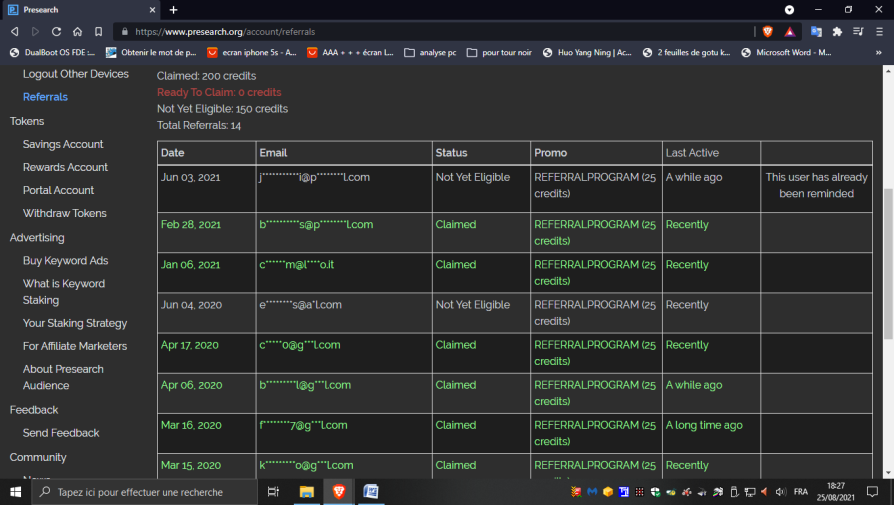Open Savings Account in sidebar
Viewport: 894px width, 505px height.
63,144
